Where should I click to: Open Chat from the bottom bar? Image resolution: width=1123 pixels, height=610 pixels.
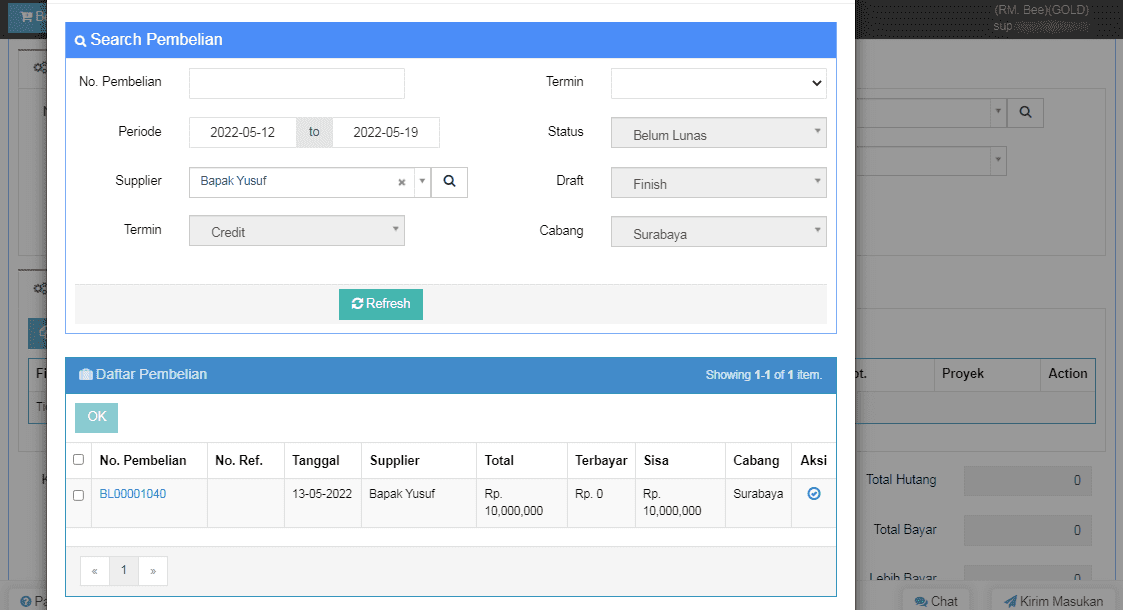click(x=936, y=601)
